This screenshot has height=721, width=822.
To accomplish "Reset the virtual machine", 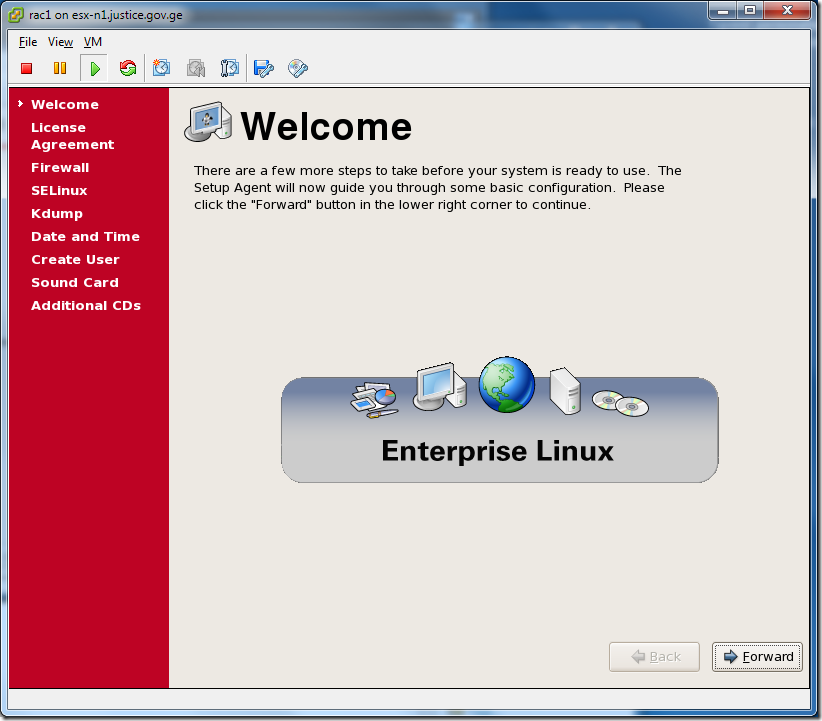I will (x=128, y=68).
